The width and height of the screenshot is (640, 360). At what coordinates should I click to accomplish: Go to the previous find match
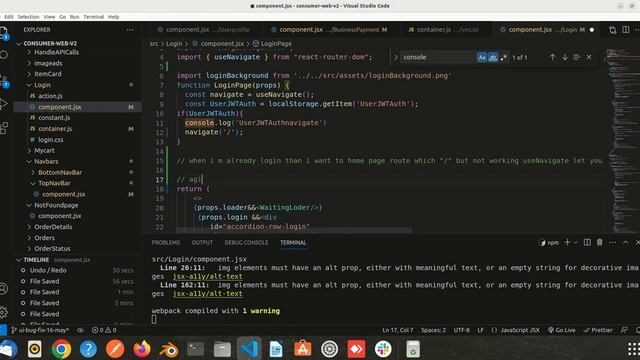point(552,58)
